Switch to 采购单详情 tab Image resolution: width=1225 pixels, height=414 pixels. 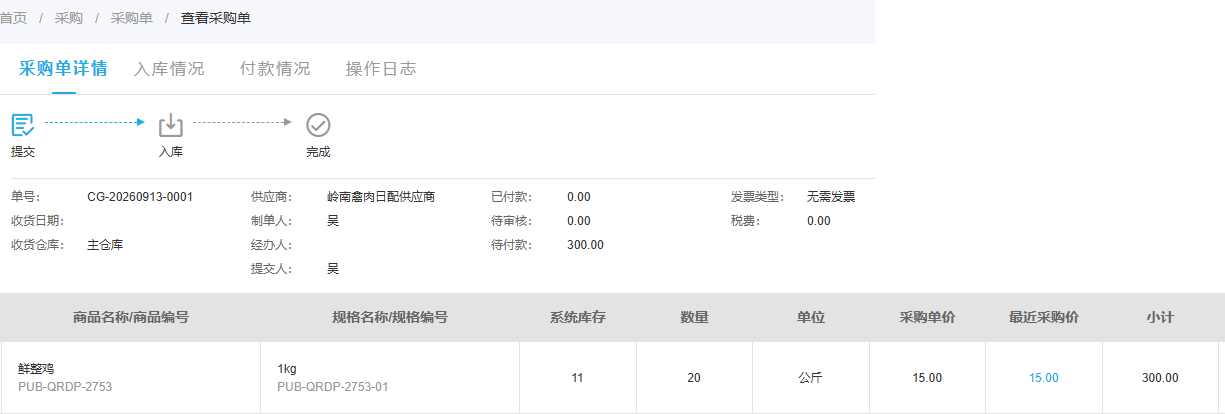pos(63,69)
